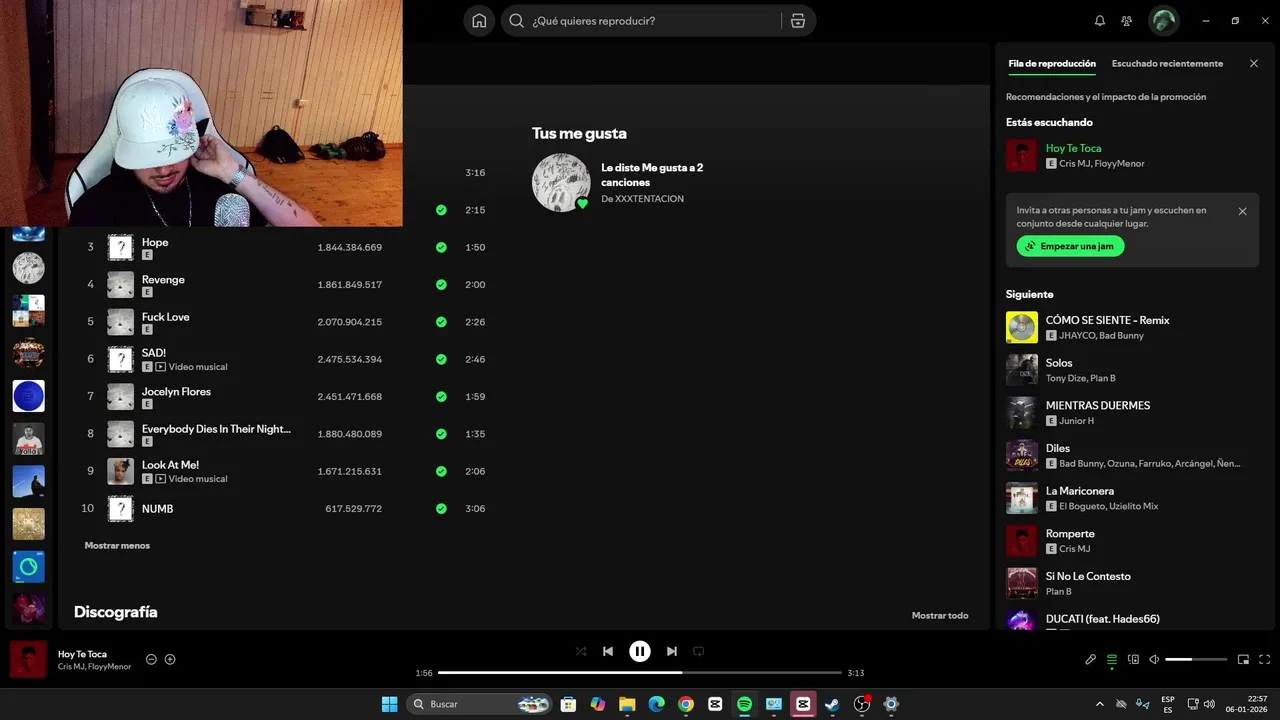Toggle liked checkmark on the 2:15 track

pyautogui.click(x=441, y=210)
